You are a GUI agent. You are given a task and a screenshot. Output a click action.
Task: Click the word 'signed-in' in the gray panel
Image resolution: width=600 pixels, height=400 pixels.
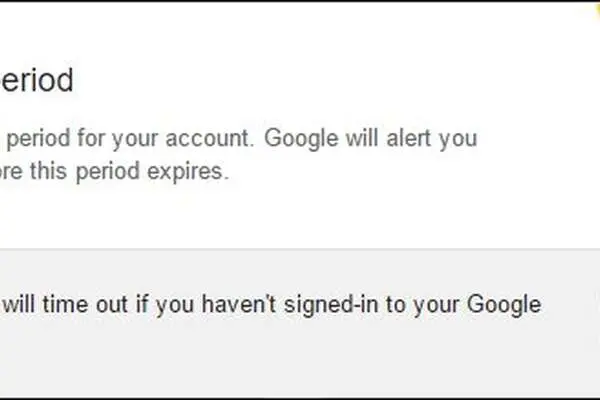331,305
